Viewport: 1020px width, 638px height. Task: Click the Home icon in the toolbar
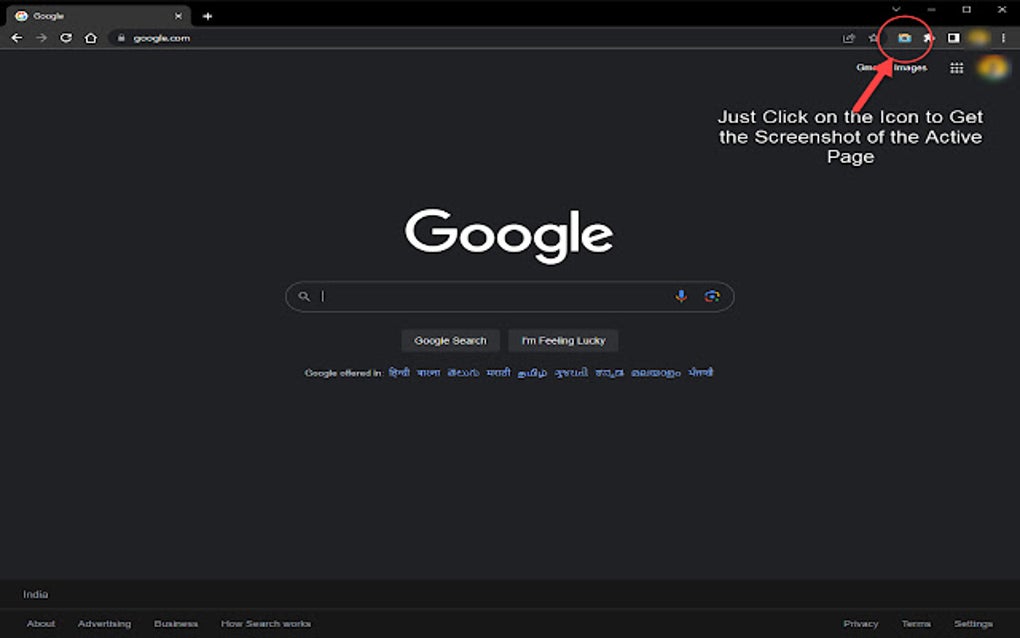pos(90,38)
